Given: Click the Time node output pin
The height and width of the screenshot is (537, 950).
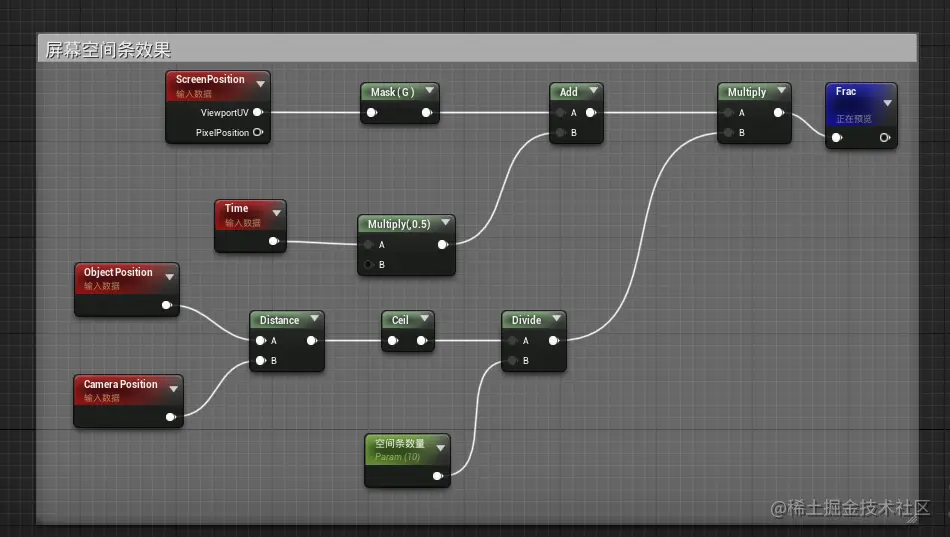Looking at the screenshot, I should click(x=274, y=241).
